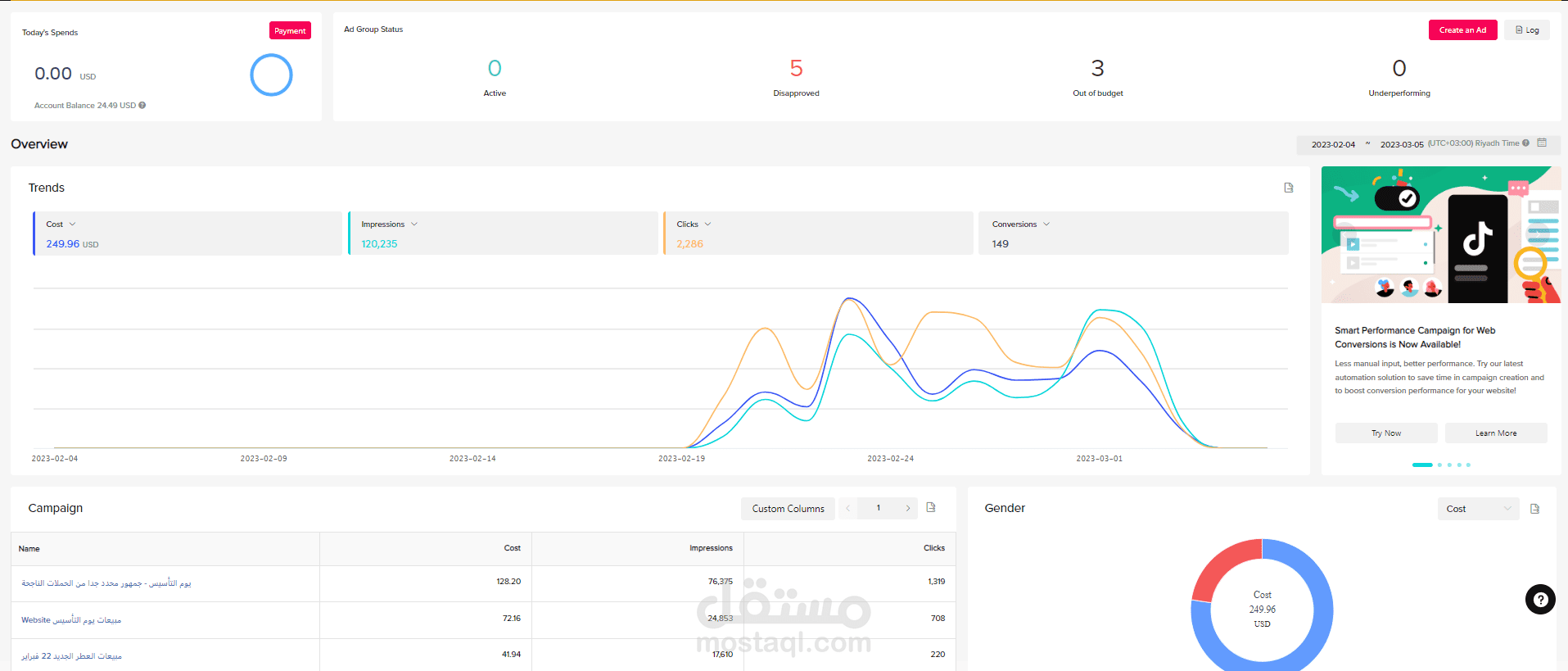Click the Custom Columns button
The image size is (1568, 671).
pos(788,509)
